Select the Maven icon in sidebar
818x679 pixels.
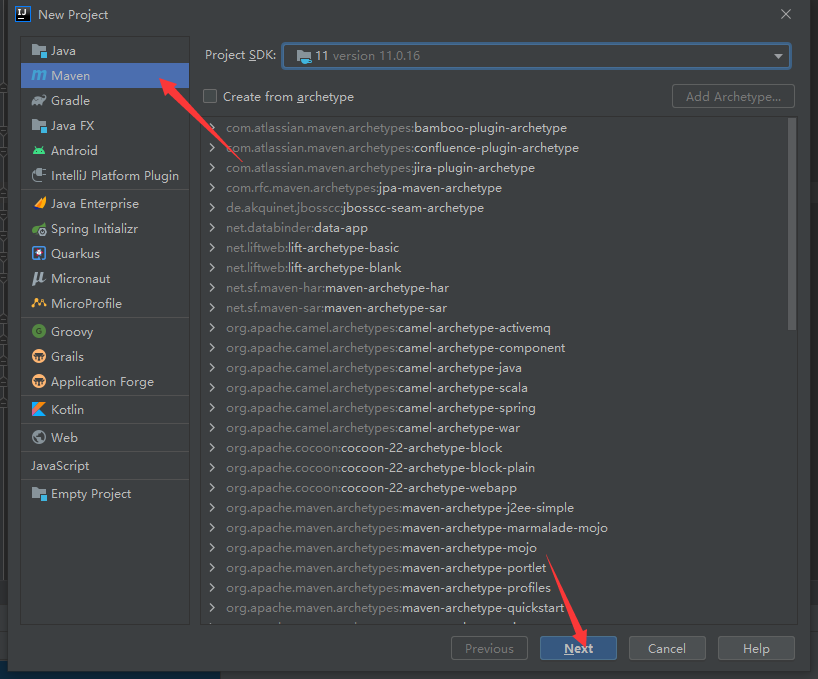pos(39,76)
